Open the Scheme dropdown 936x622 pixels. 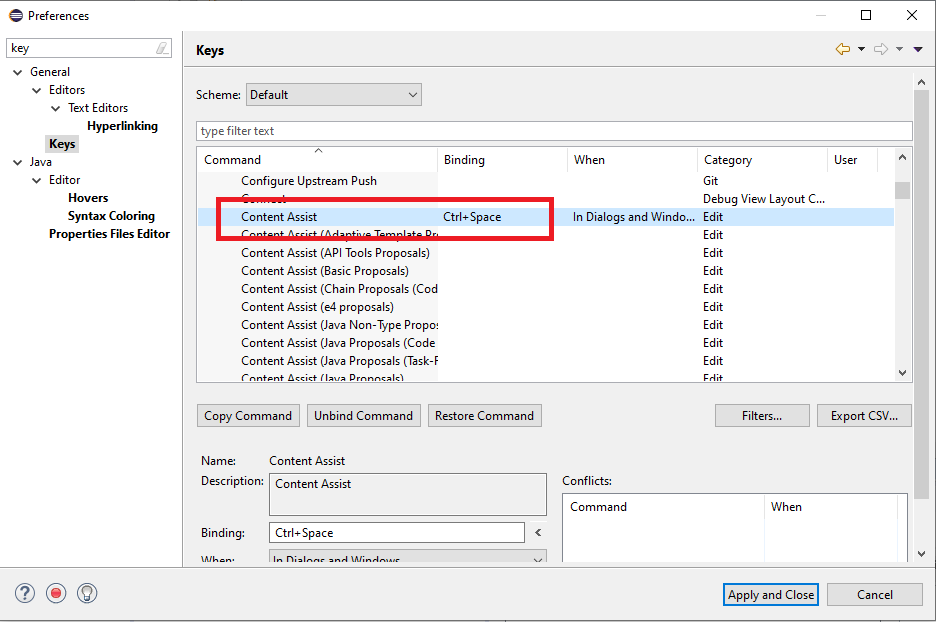tap(333, 95)
